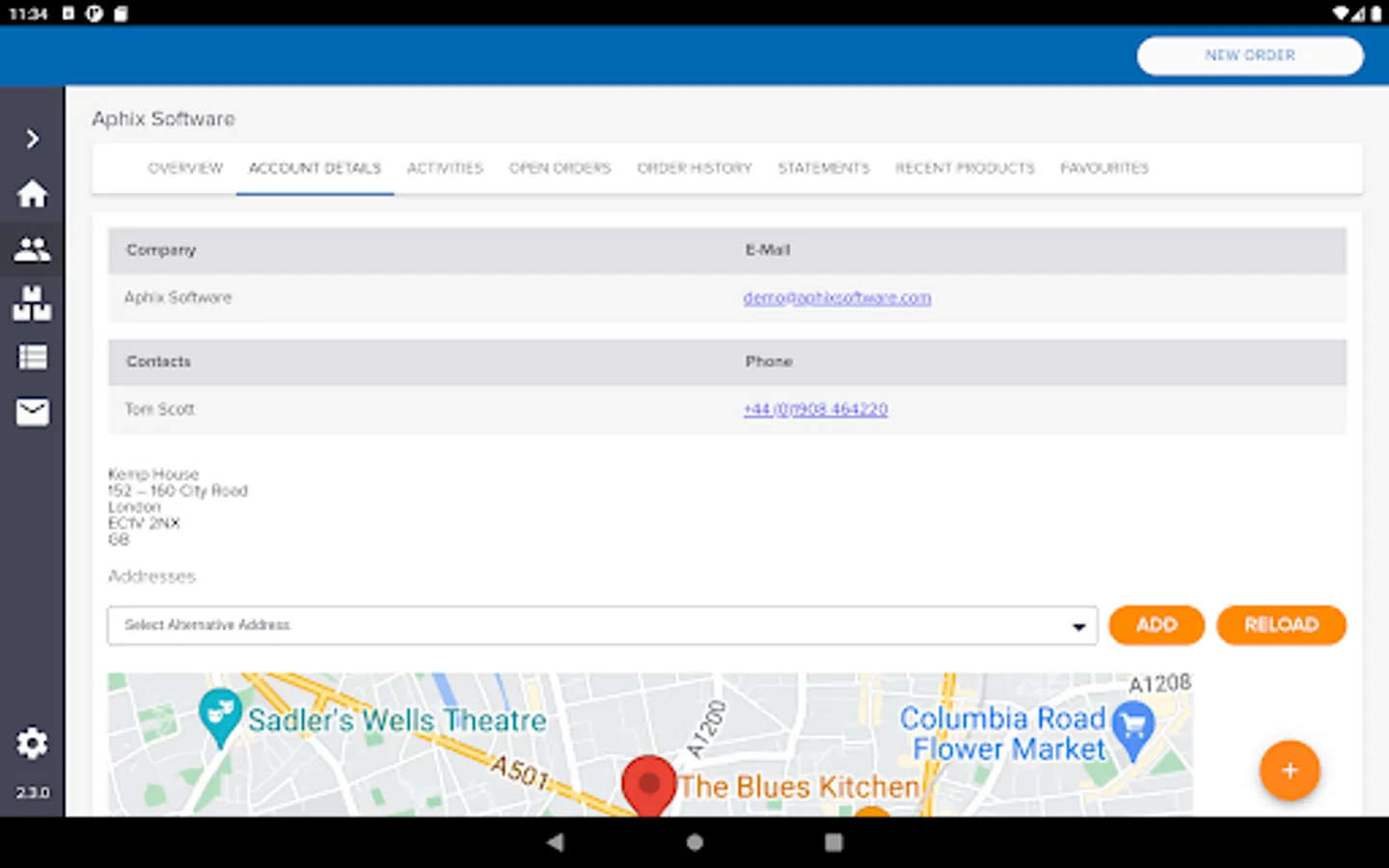Switch to the Order History tab
Image resolution: width=1389 pixels, height=868 pixels.
[x=694, y=168]
